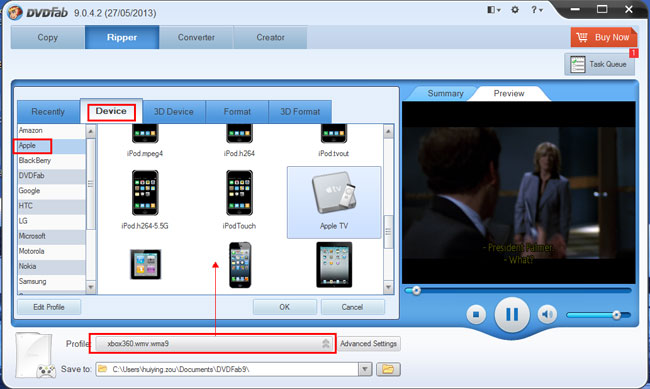Select Samsung in the brand list
650x389 pixels.
pyautogui.click(x=51, y=282)
